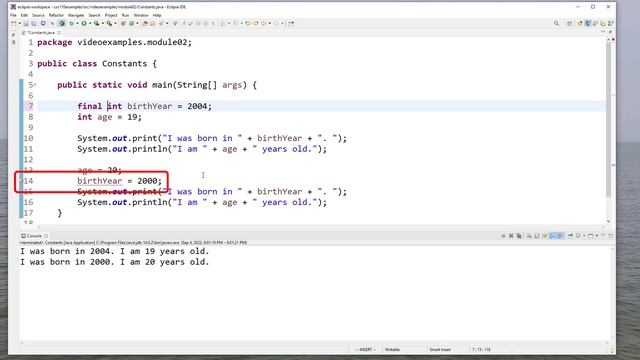
Task: Click the Clear Console icon
Action: (x=529, y=236)
